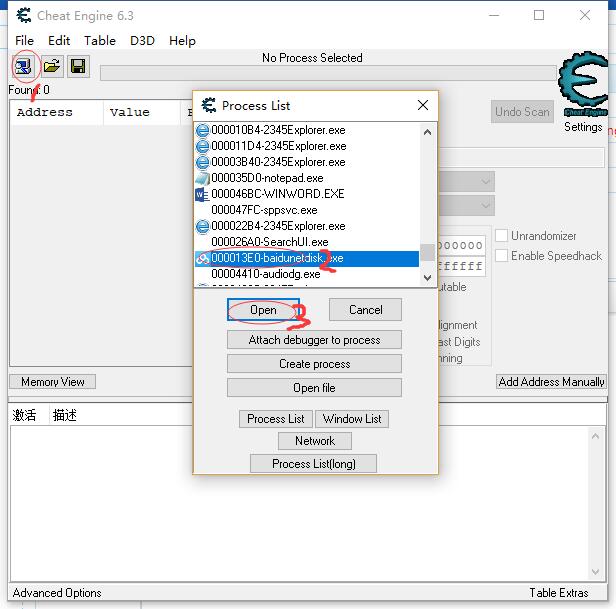Click the Cheat Engine logo Settings icon
Image resolution: width=616 pixels, height=609 pixels.
click(582, 88)
